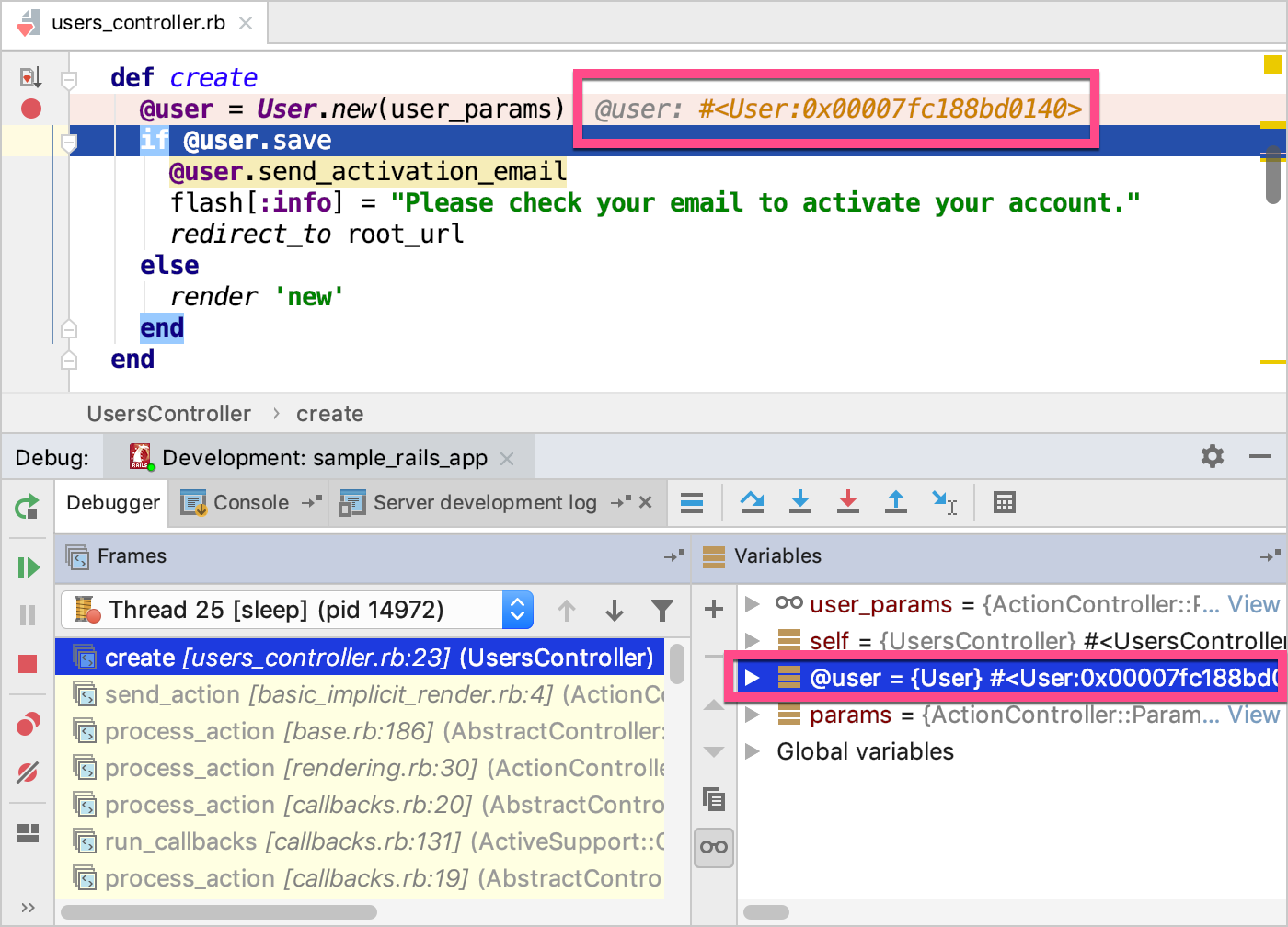Toggle Show watches in variables tab
Viewport: 1288px width, 927px height.
point(714,847)
